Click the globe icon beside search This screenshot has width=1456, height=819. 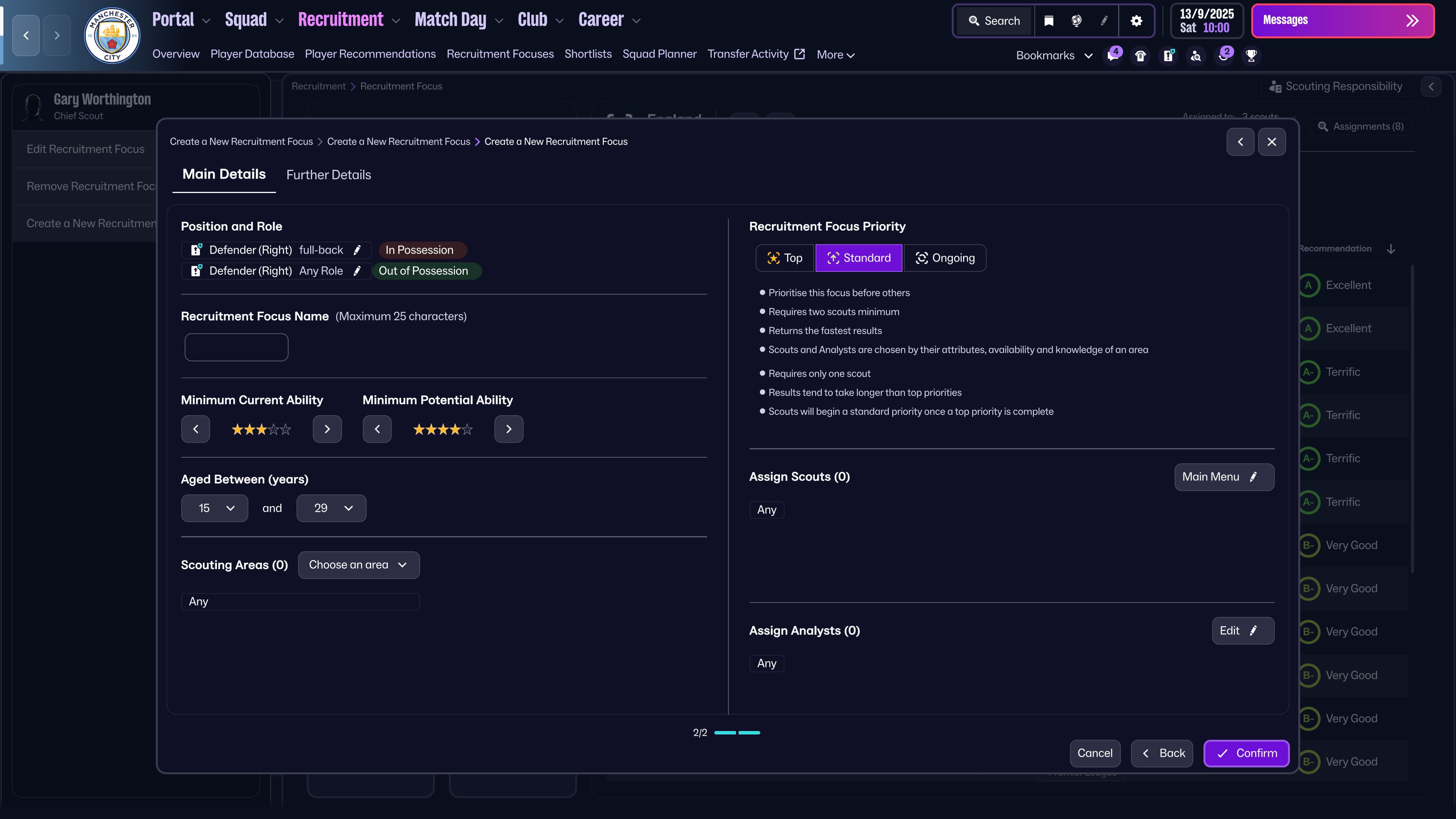coord(1076,21)
